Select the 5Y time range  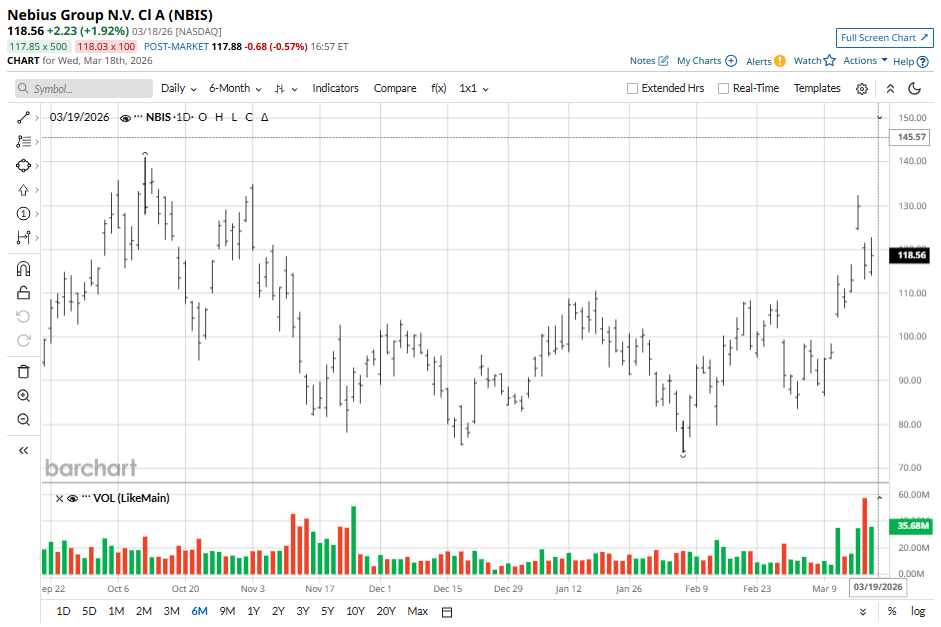pos(327,611)
